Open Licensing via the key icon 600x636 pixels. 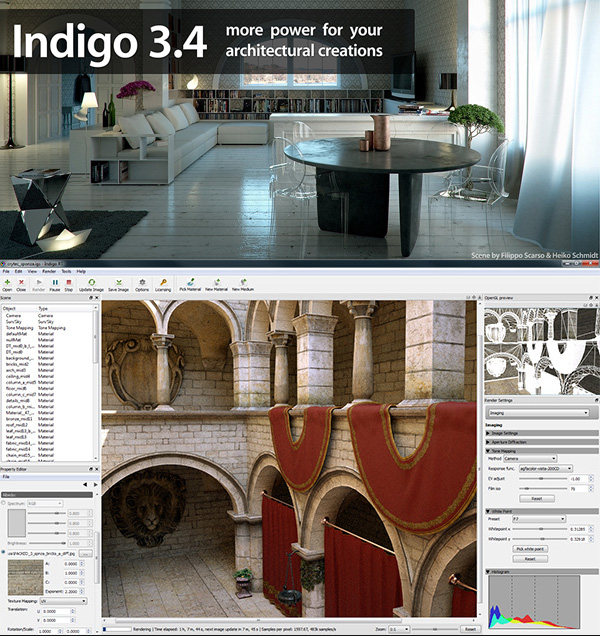(x=163, y=284)
